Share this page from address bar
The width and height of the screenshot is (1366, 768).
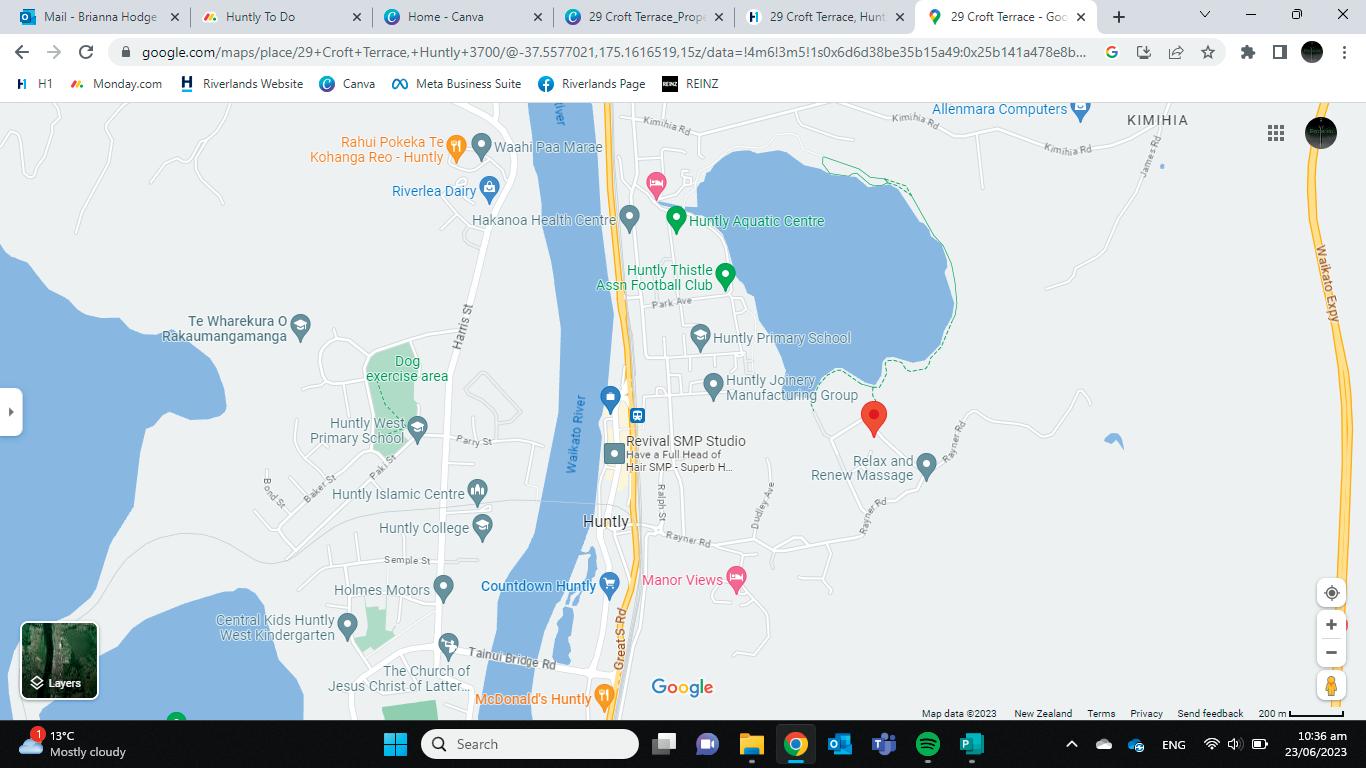(1176, 52)
